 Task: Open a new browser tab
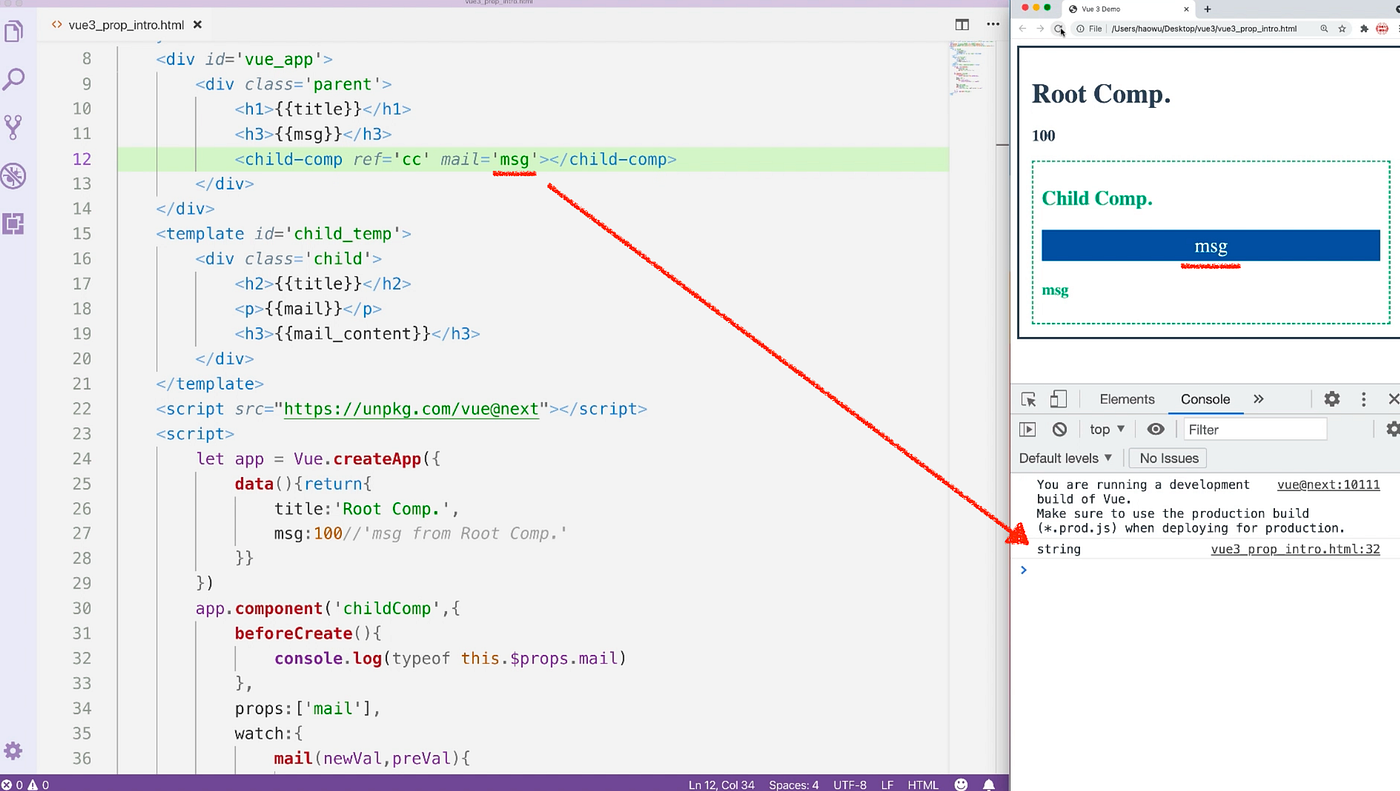[x=1207, y=8]
